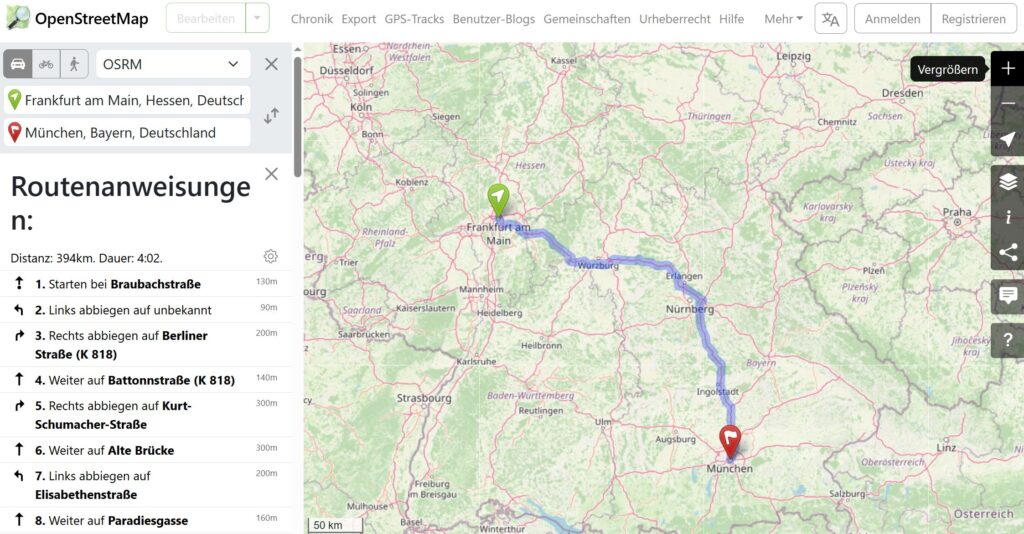
Task: Switch to pedestrian routing mode
Action: point(74,64)
